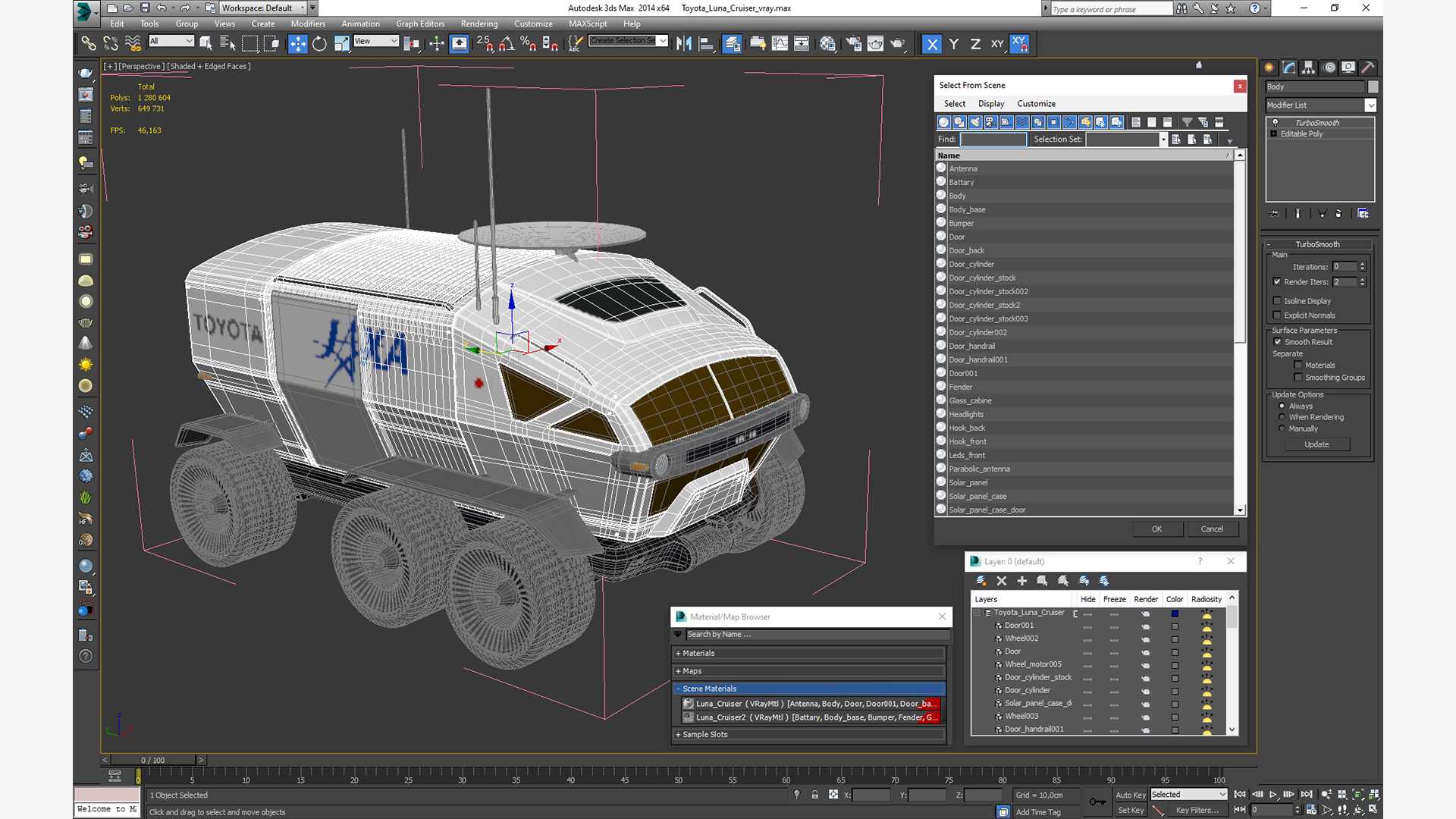
Task: Click the Key Filters button
Action: tap(1197, 810)
